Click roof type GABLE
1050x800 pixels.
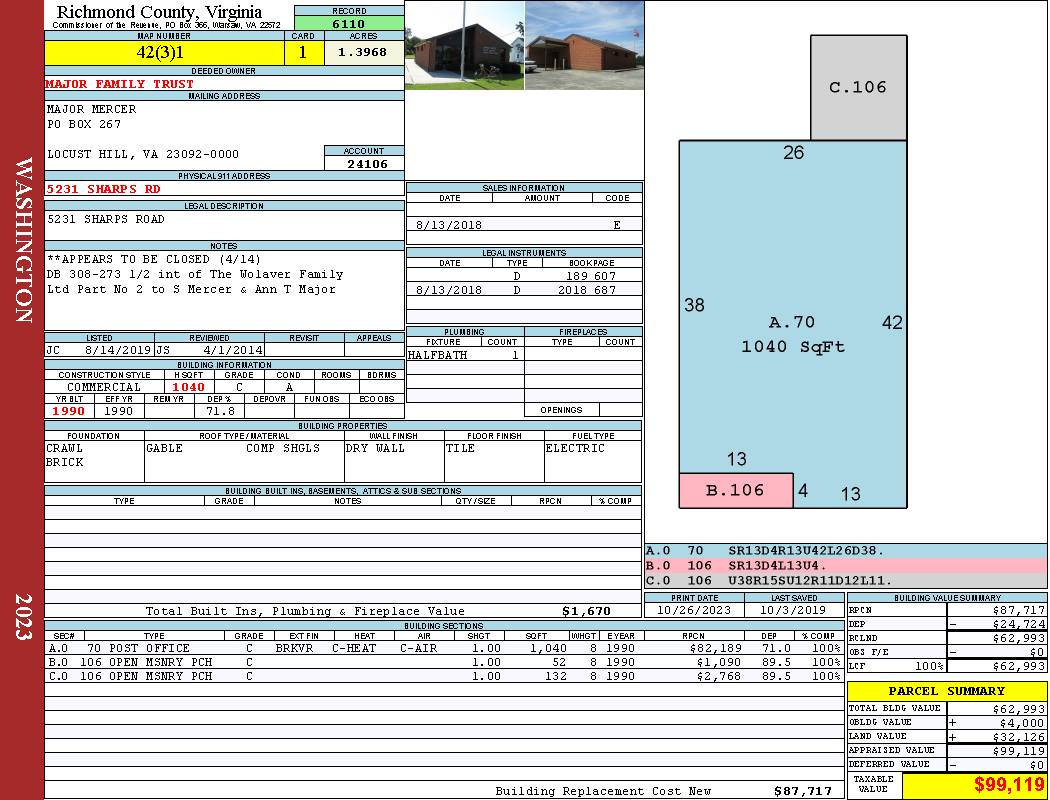(x=164, y=448)
